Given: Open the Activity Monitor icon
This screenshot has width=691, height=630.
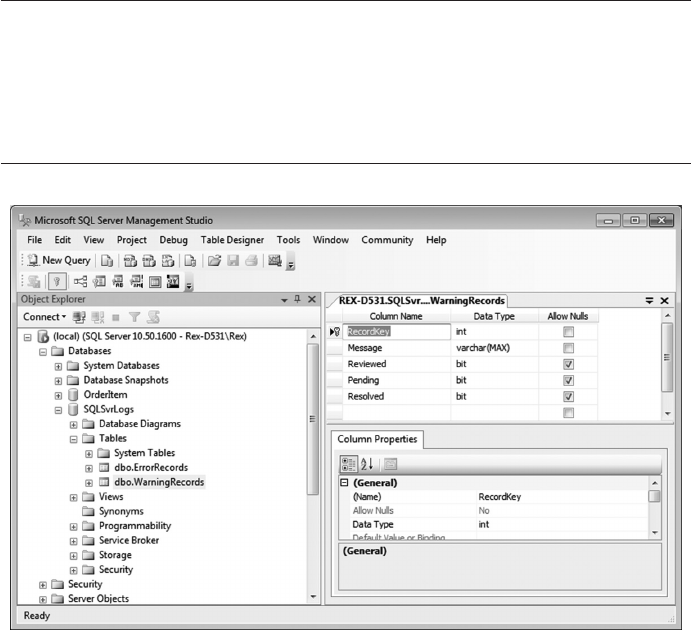Looking at the screenshot, I should pos(275,261).
